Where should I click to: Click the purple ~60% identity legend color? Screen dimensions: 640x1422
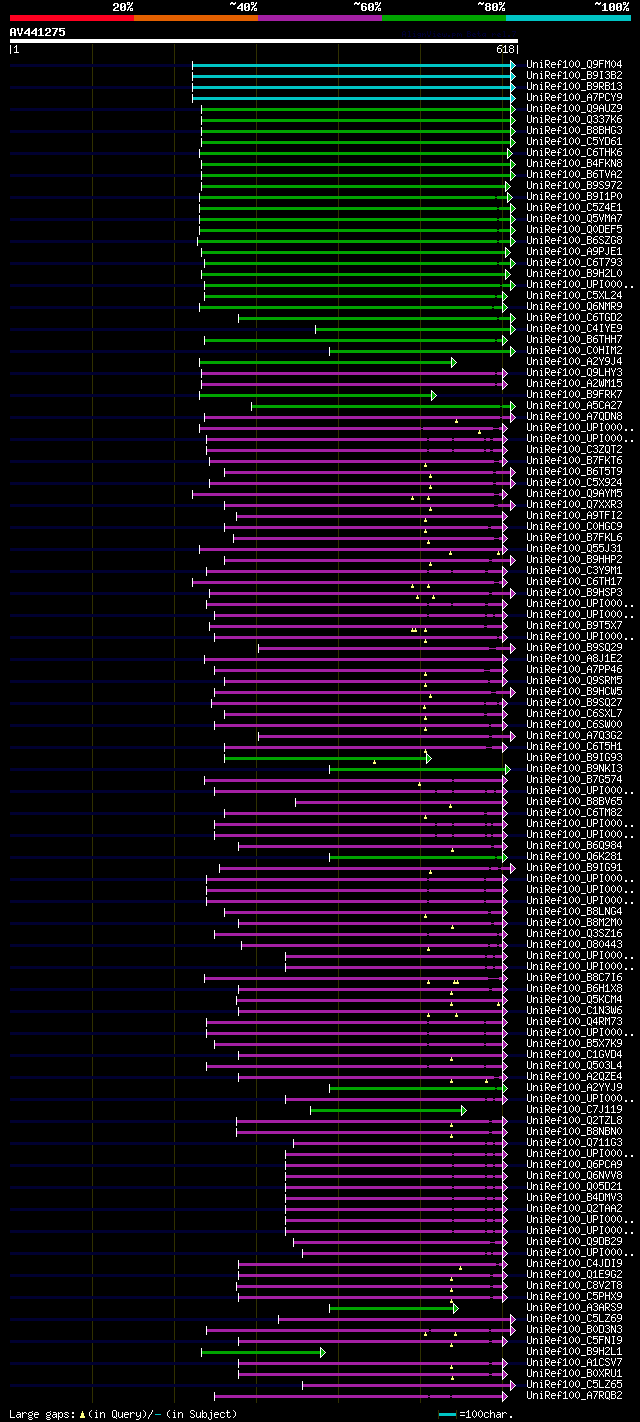(320, 18)
